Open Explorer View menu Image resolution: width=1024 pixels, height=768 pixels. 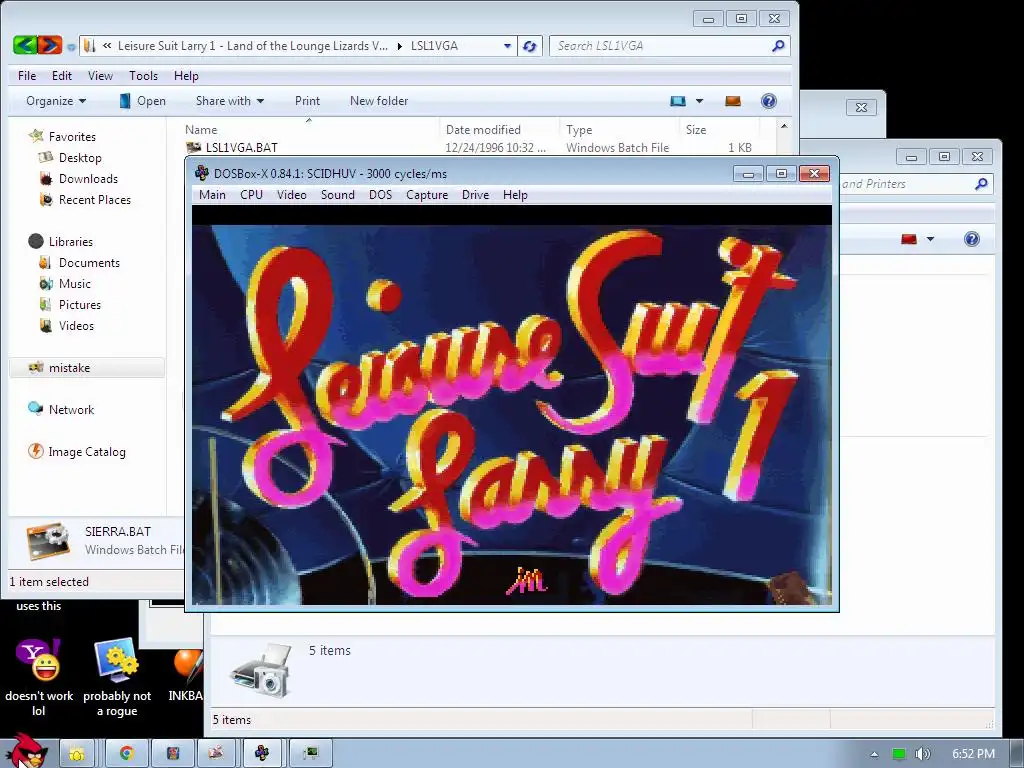tap(101, 76)
